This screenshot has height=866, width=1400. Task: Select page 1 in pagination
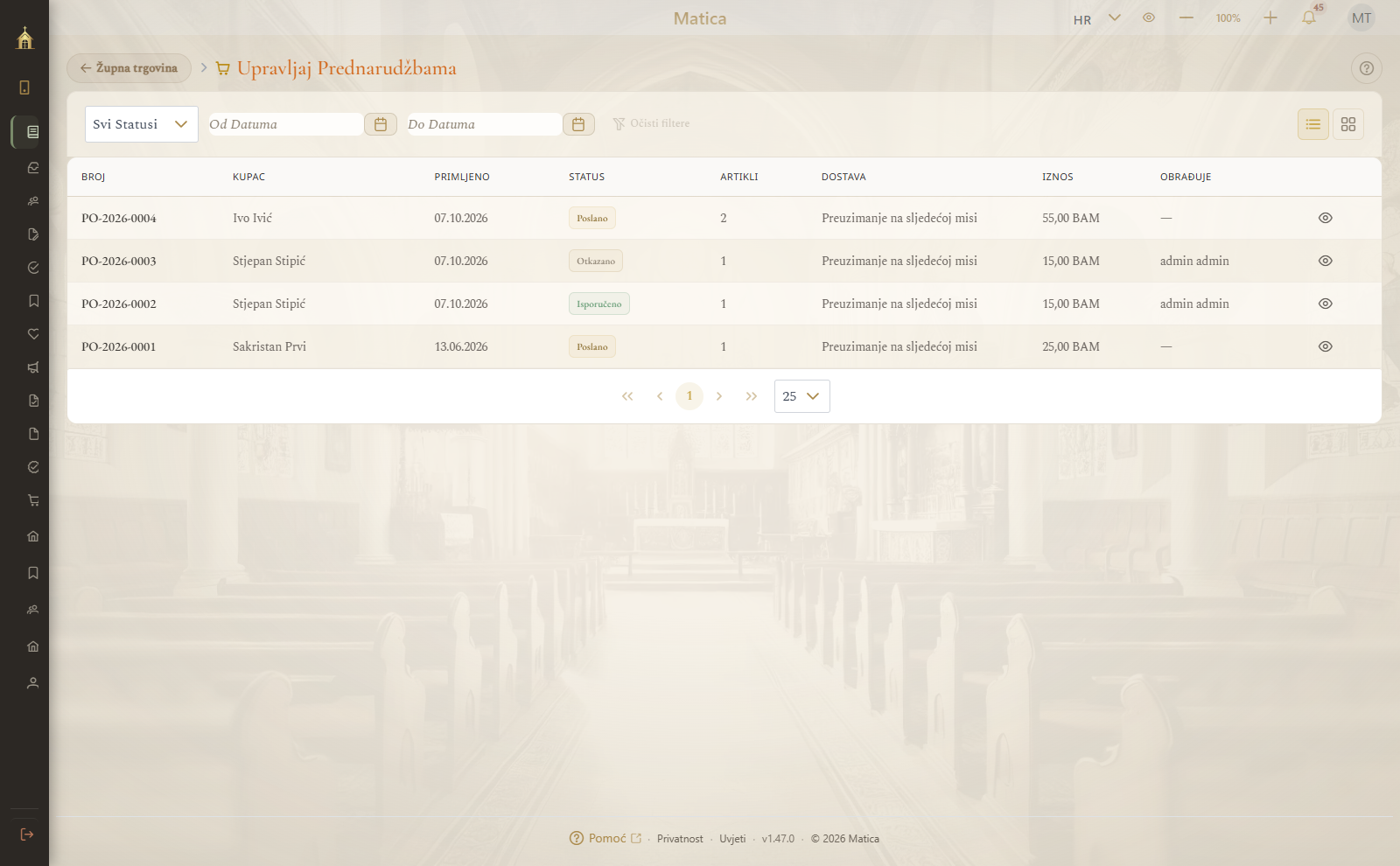click(x=689, y=396)
